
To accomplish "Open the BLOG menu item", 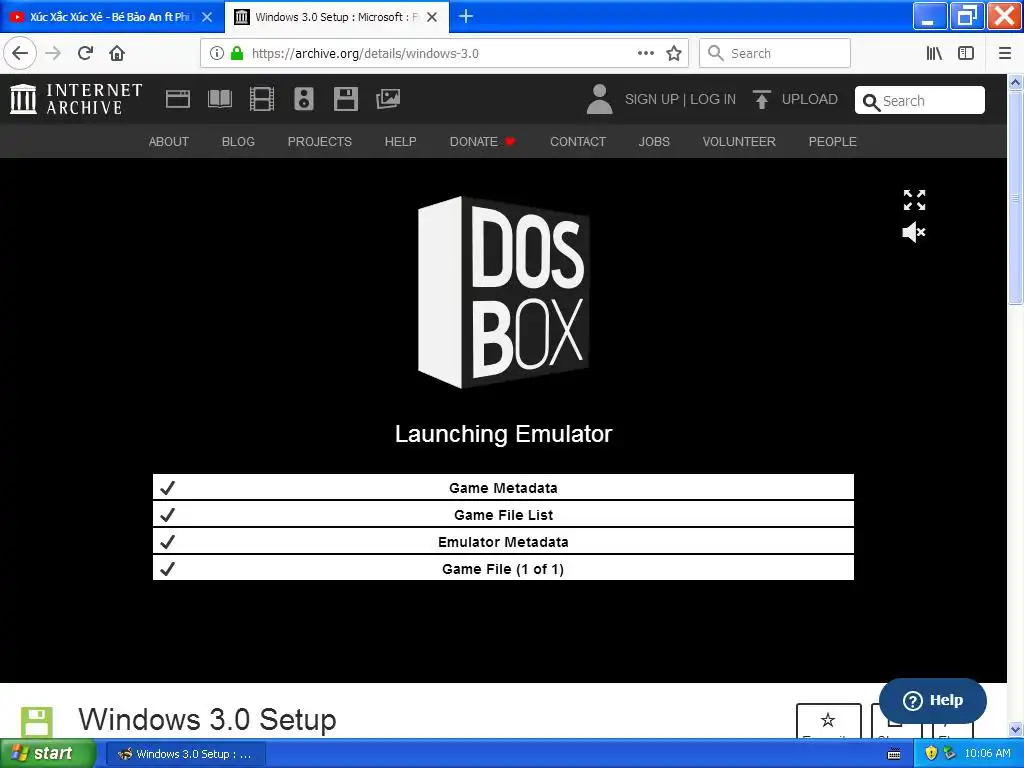I will (238, 141).
